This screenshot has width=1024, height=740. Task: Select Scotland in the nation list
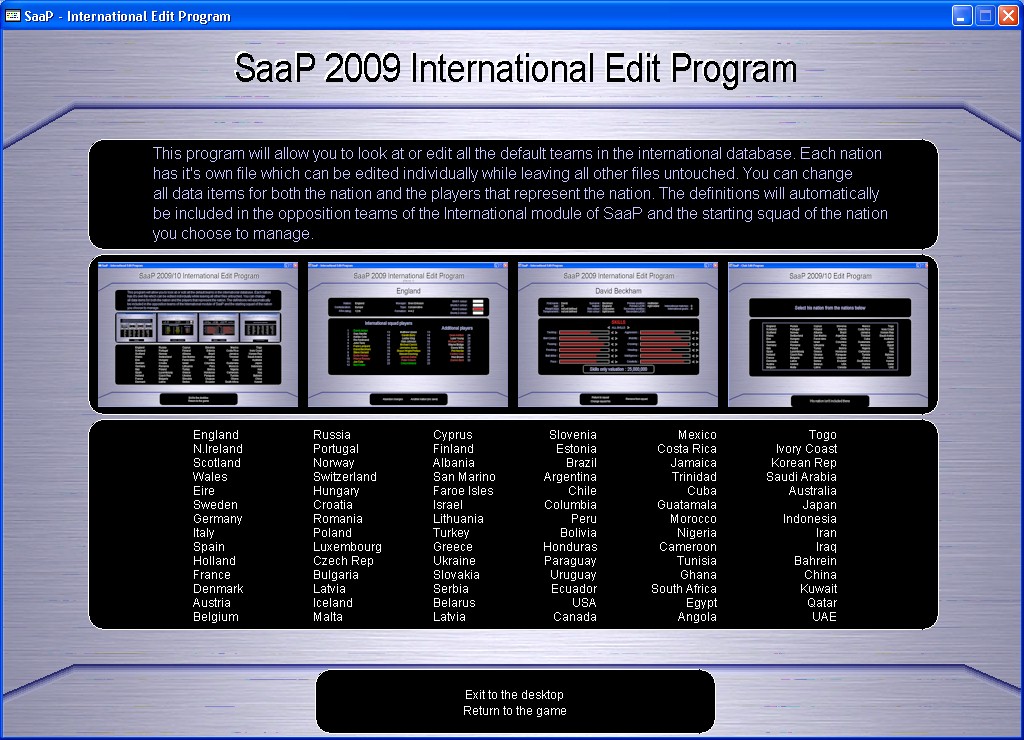tap(217, 462)
